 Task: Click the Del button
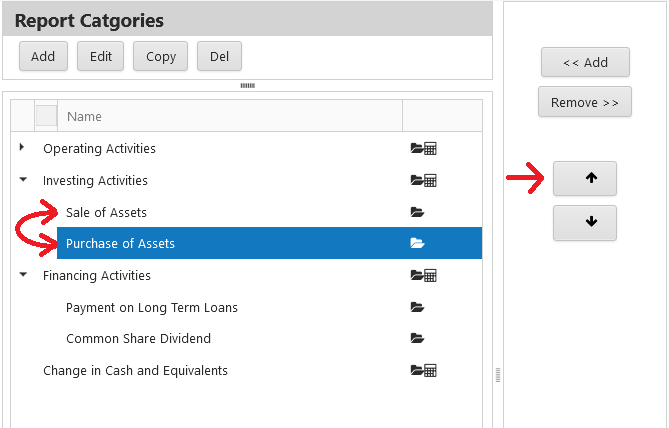[x=219, y=56]
